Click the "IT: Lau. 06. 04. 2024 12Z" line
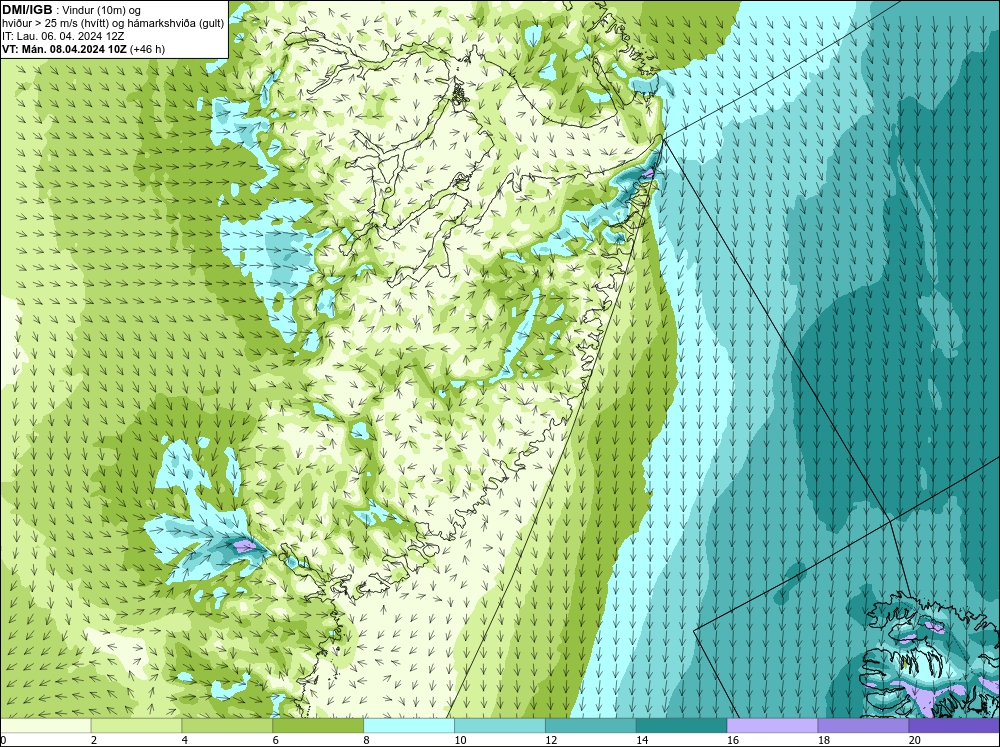The image size is (1000, 747). pyautogui.click(x=61, y=36)
